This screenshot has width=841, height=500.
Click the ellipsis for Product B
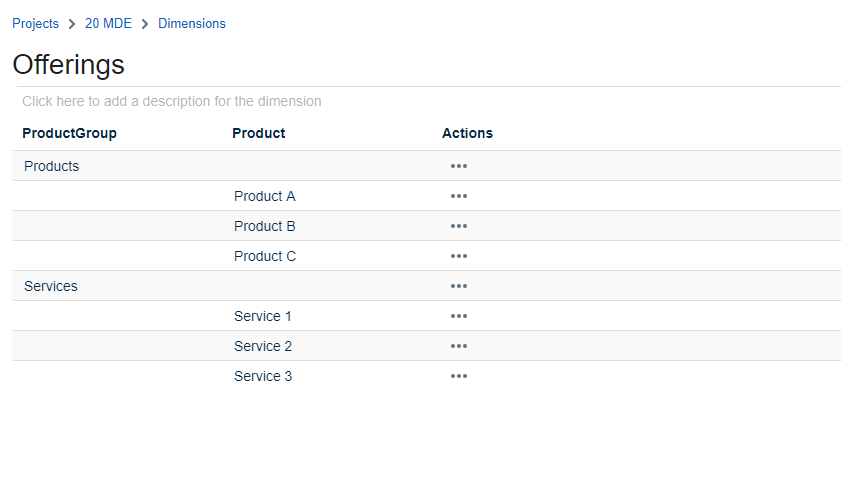point(459,226)
